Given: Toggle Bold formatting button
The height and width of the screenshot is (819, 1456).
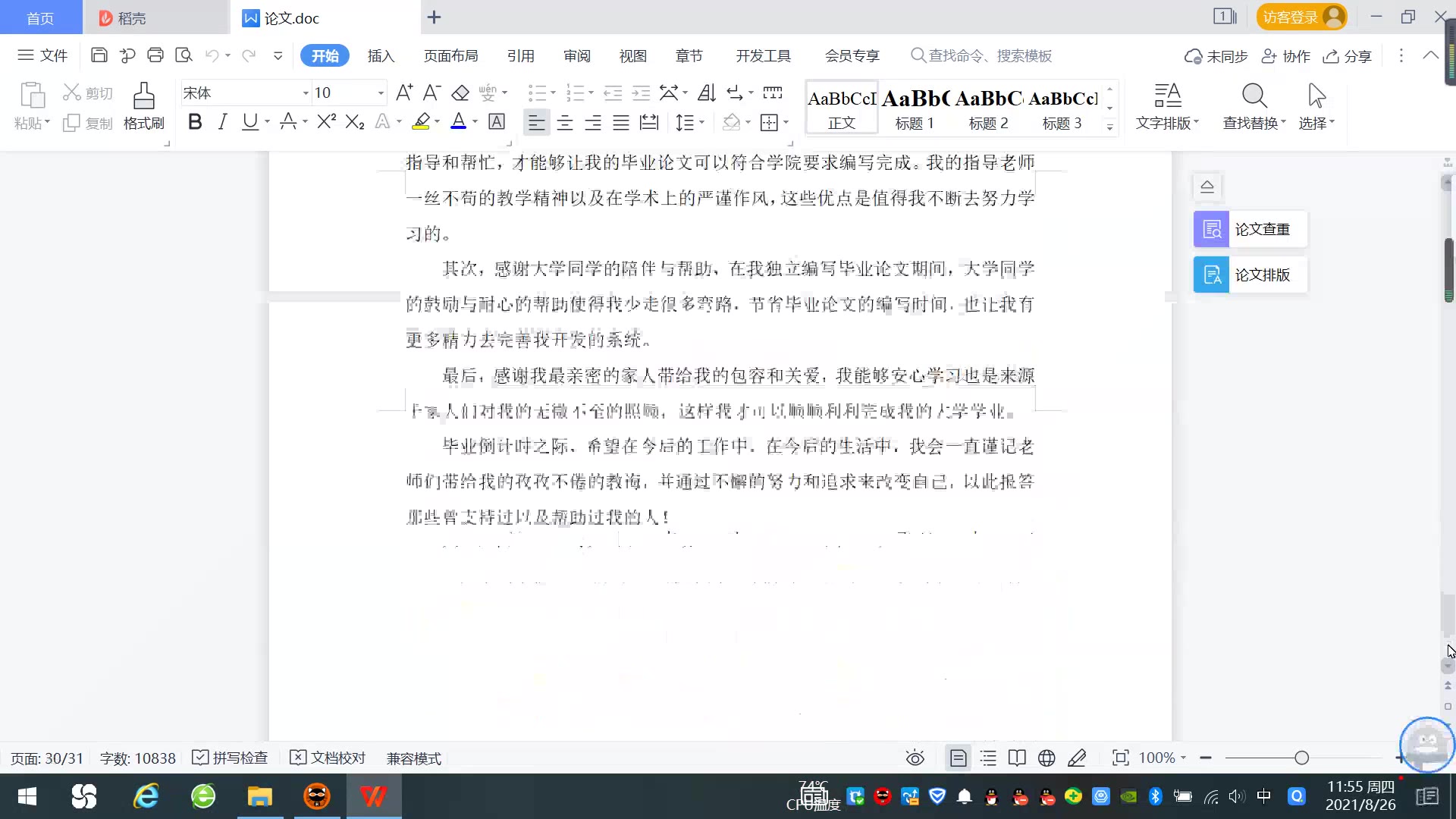Looking at the screenshot, I should (x=195, y=122).
